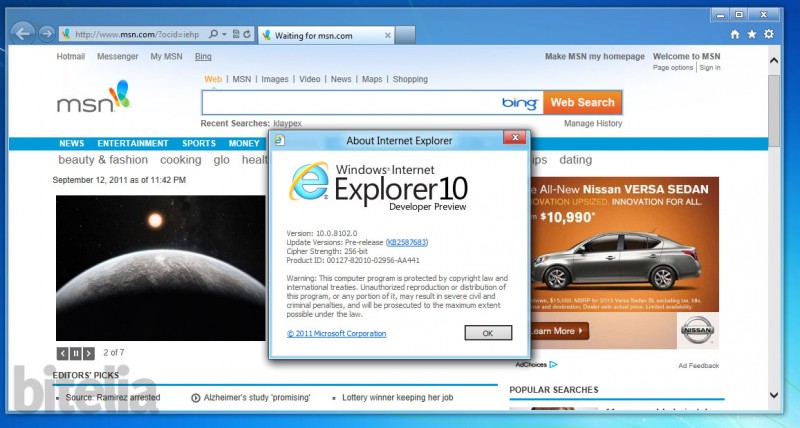Screen dimensions: 800x428
Task: Close the 'Waiting for msn.com' tab
Action: [388, 35]
